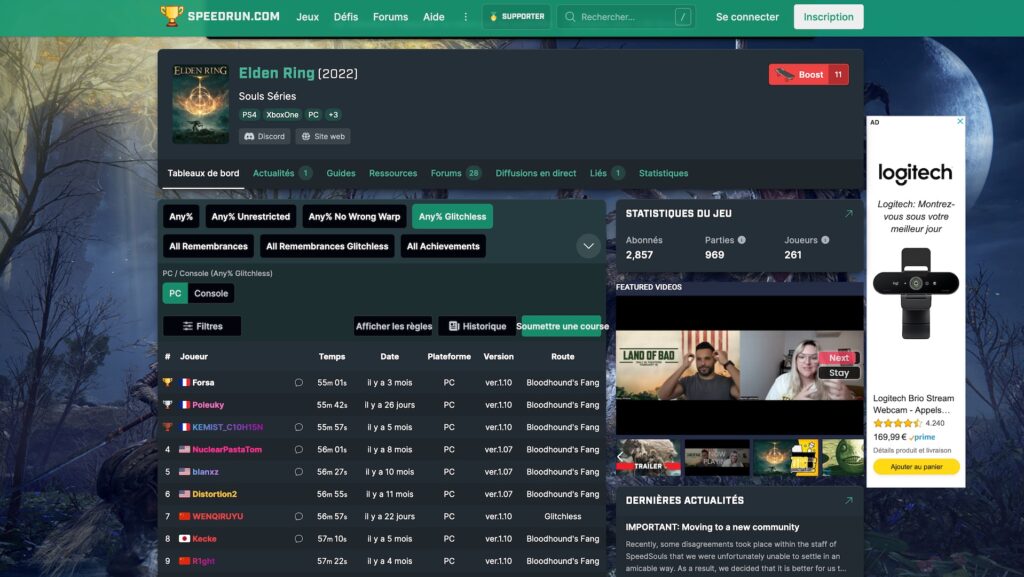The height and width of the screenshot is (577, 1024).
Task: Click Soumettre une course button
Action: pyautogui.click(x=562, y=326)
